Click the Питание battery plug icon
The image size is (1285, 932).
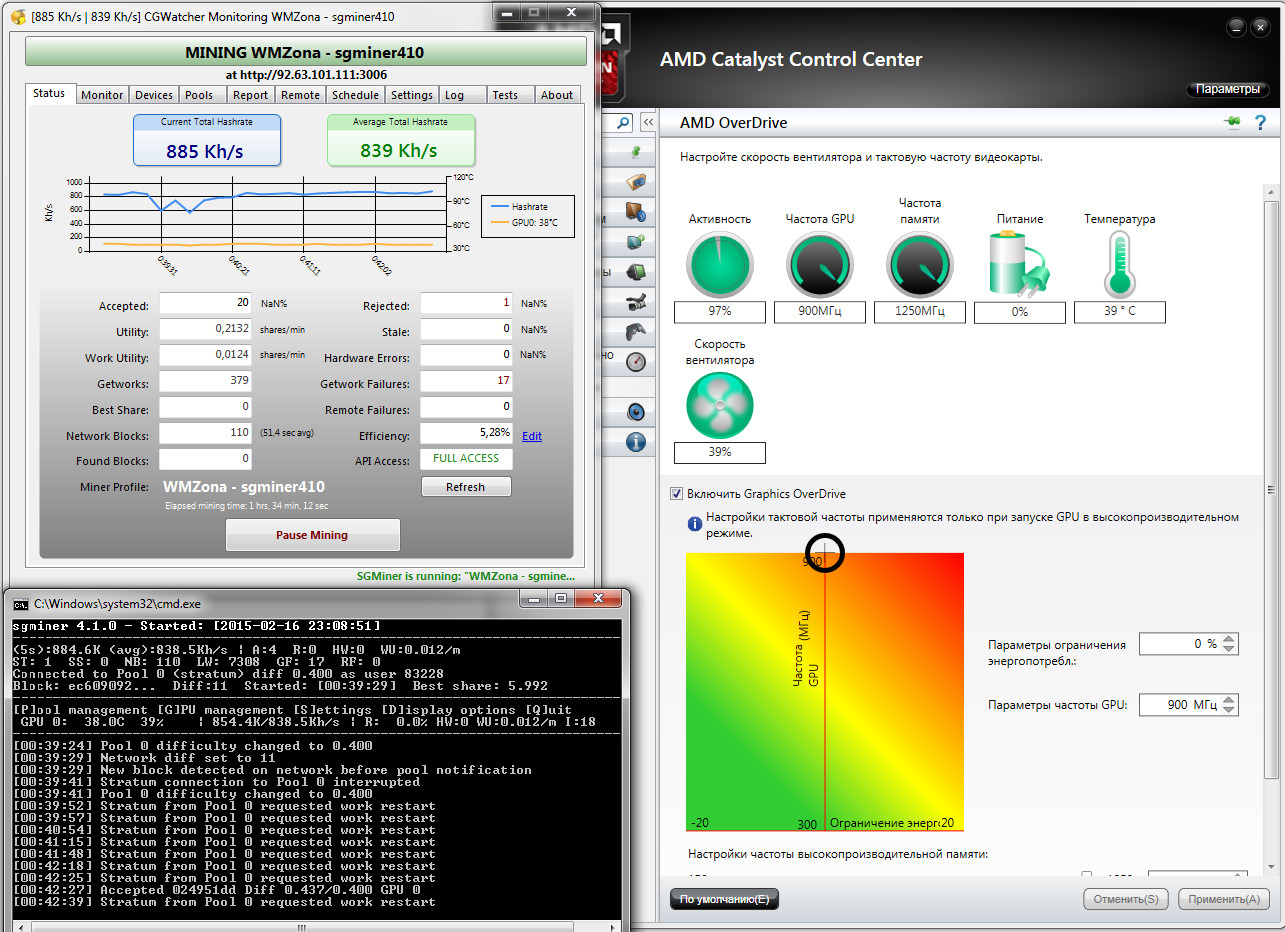(1019, 264)
